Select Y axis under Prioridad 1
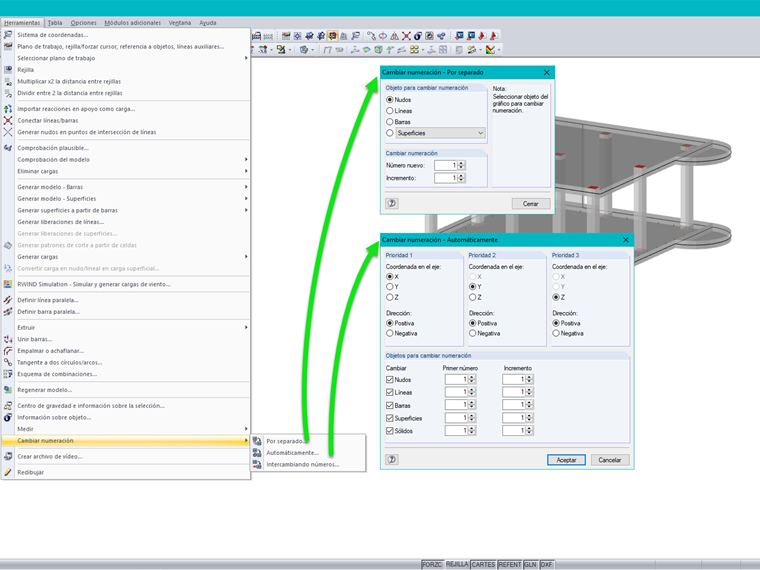Image resolution: width=760 pixels, height=570 pixels. click(390, 286)
